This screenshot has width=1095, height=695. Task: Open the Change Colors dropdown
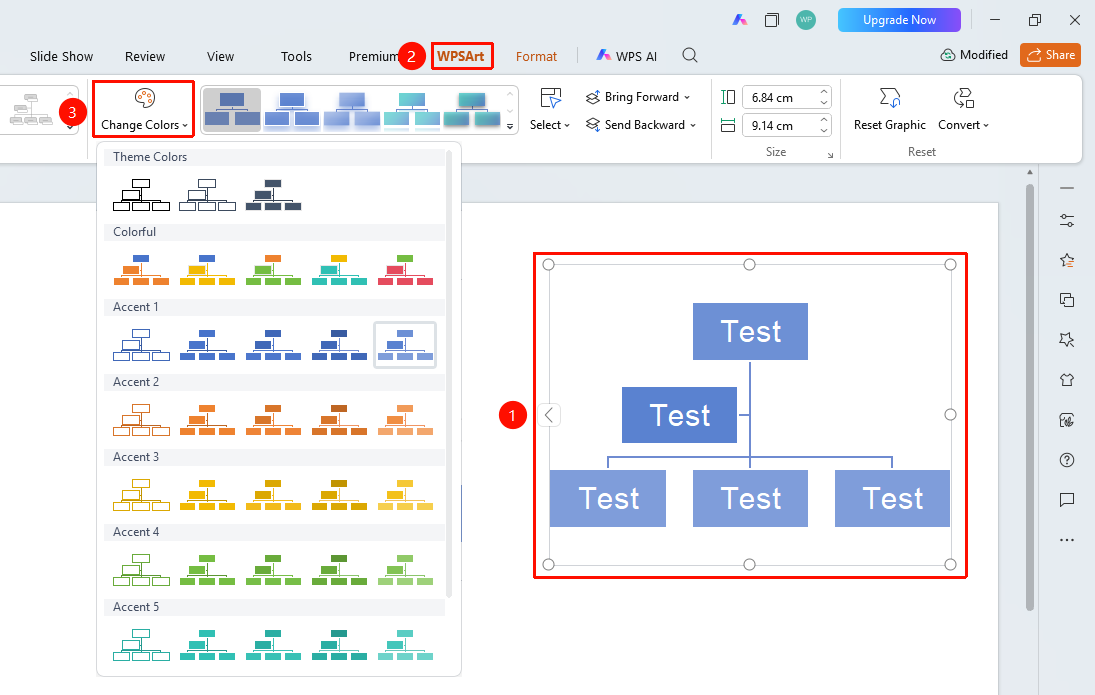(x=144, y=110)
